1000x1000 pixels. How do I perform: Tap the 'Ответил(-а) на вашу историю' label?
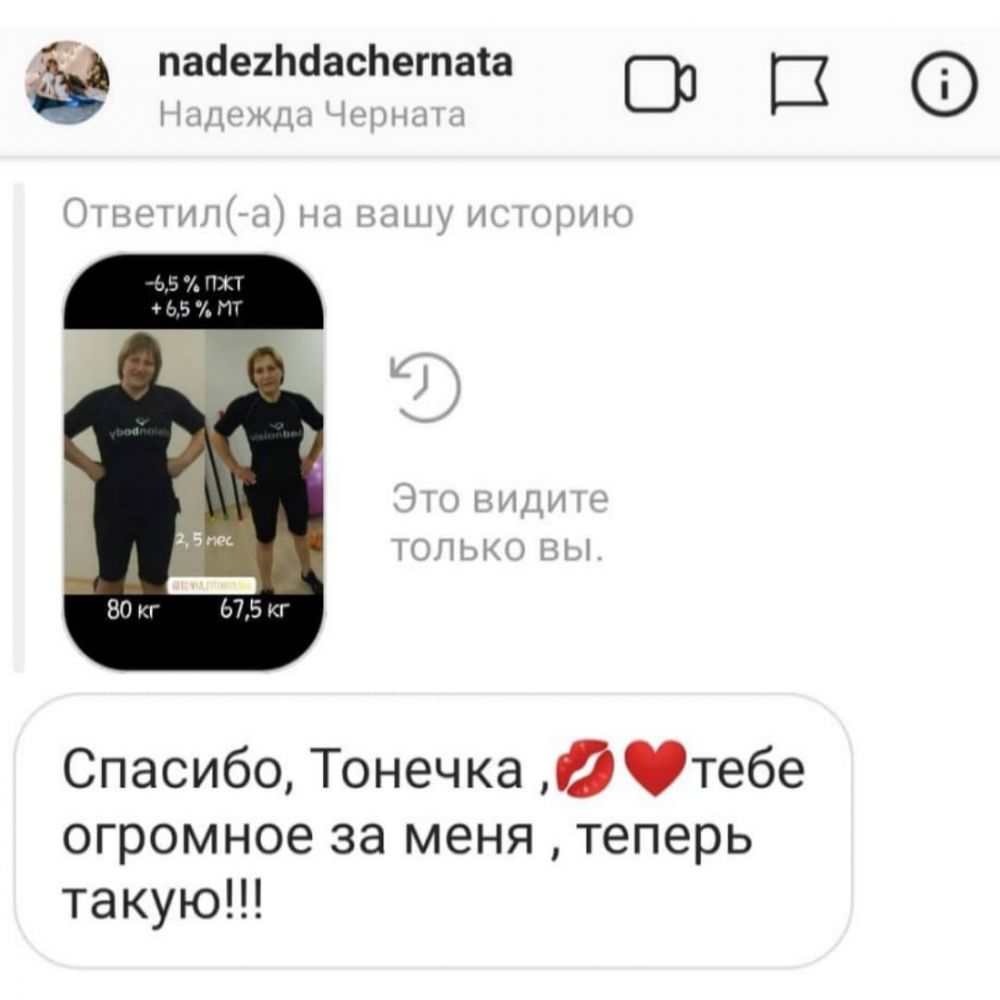[x=348, y=214]
